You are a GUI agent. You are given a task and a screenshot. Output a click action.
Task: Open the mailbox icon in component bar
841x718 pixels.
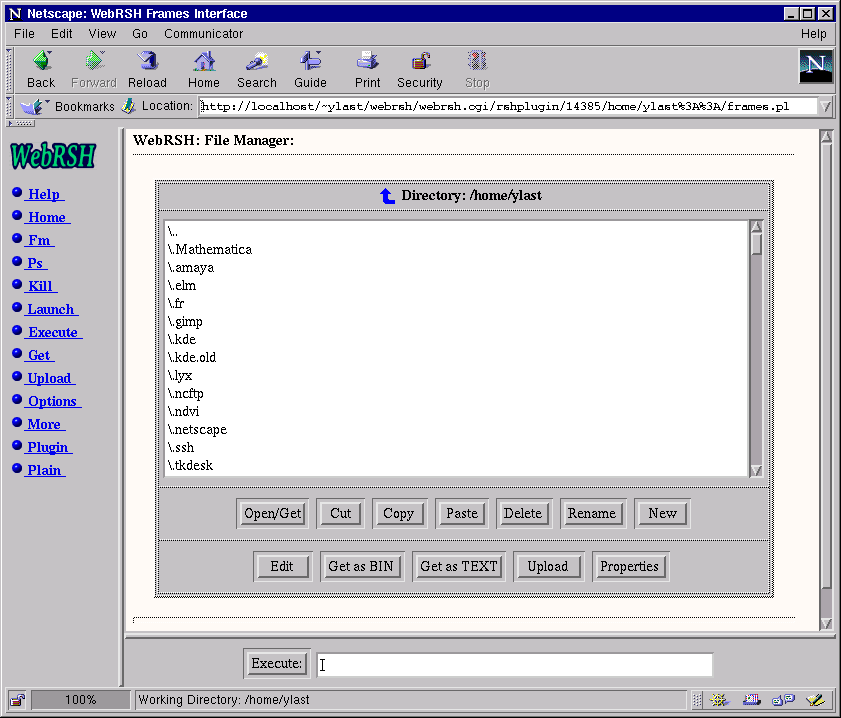751,700
